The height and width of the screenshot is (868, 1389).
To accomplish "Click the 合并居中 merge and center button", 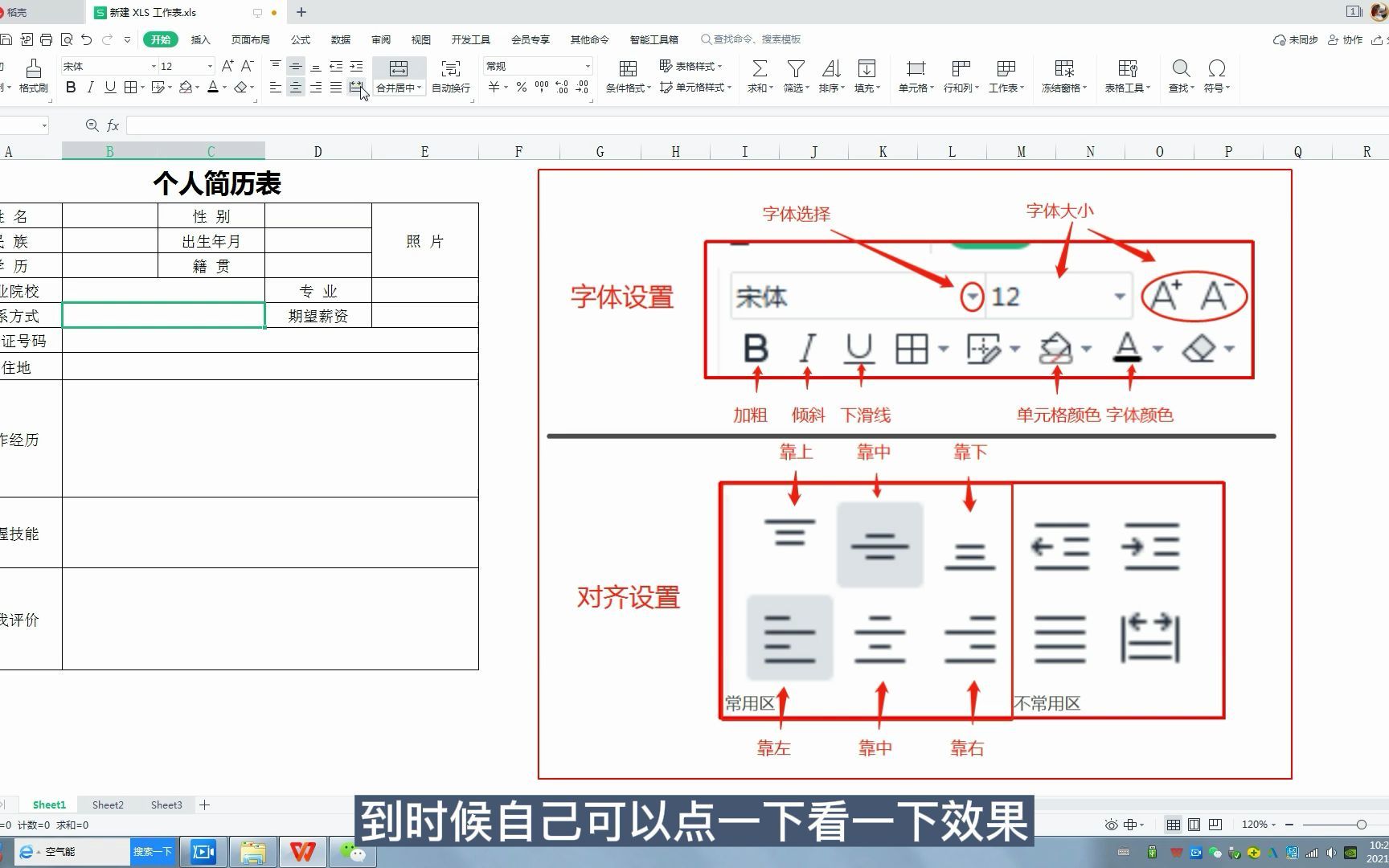I will tap(399, 76).
